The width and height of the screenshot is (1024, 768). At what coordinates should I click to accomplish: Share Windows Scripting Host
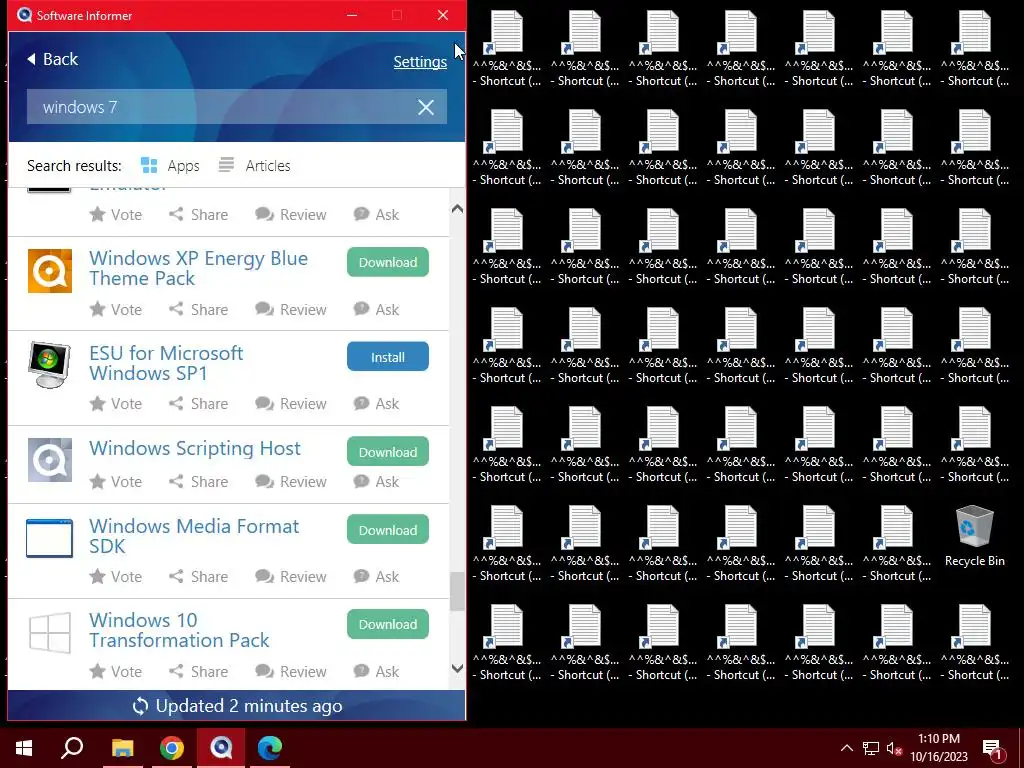point(199,482)
